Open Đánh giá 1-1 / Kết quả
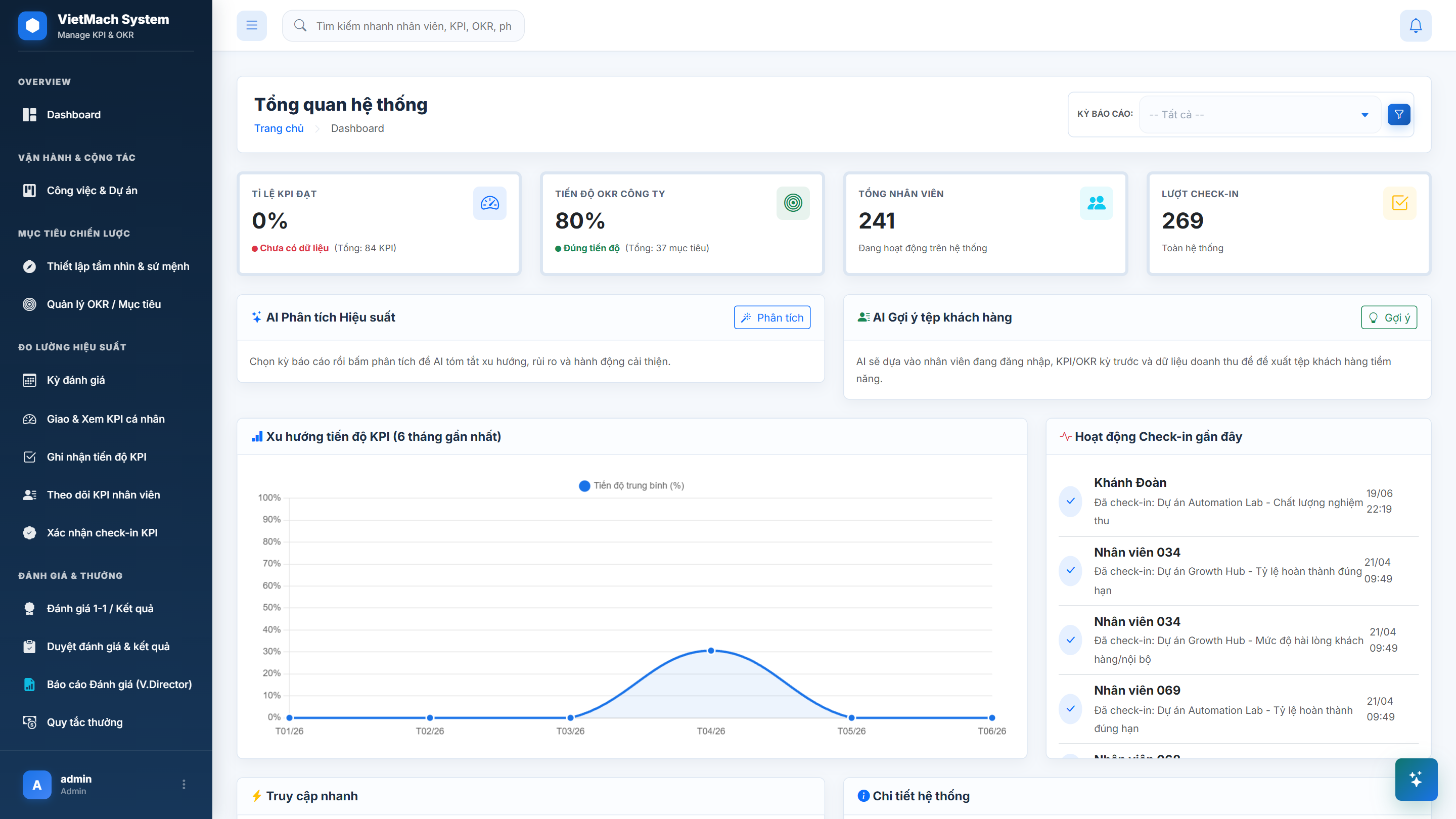Viewport: 1456px width, 819px height. coord(106,609)
